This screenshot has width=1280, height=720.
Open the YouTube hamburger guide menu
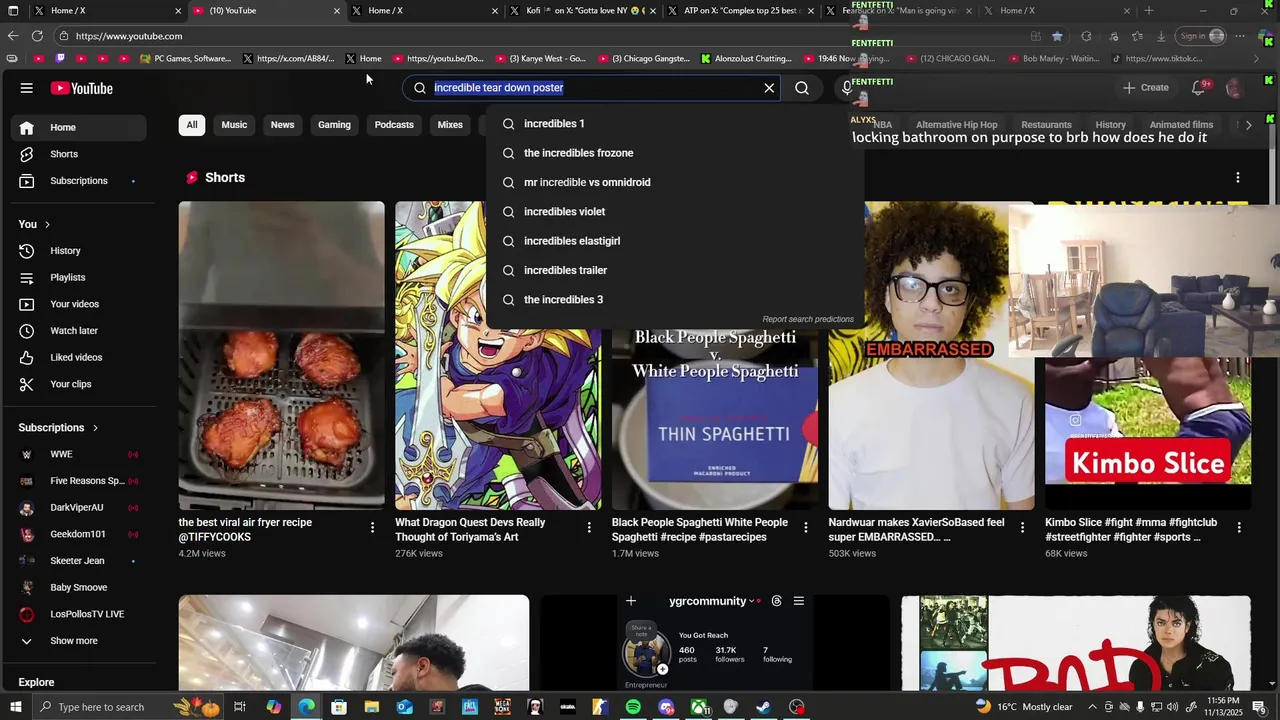click(x=27, y=88)
